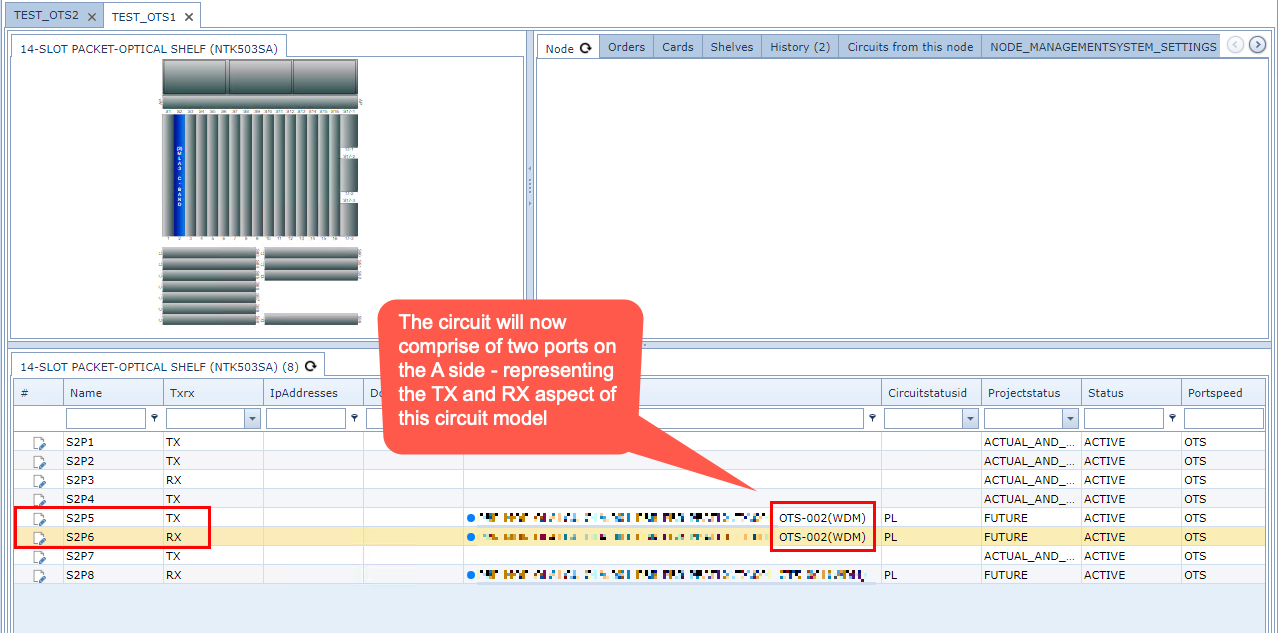Click the edit icon for row S2P1

(40, 442)
